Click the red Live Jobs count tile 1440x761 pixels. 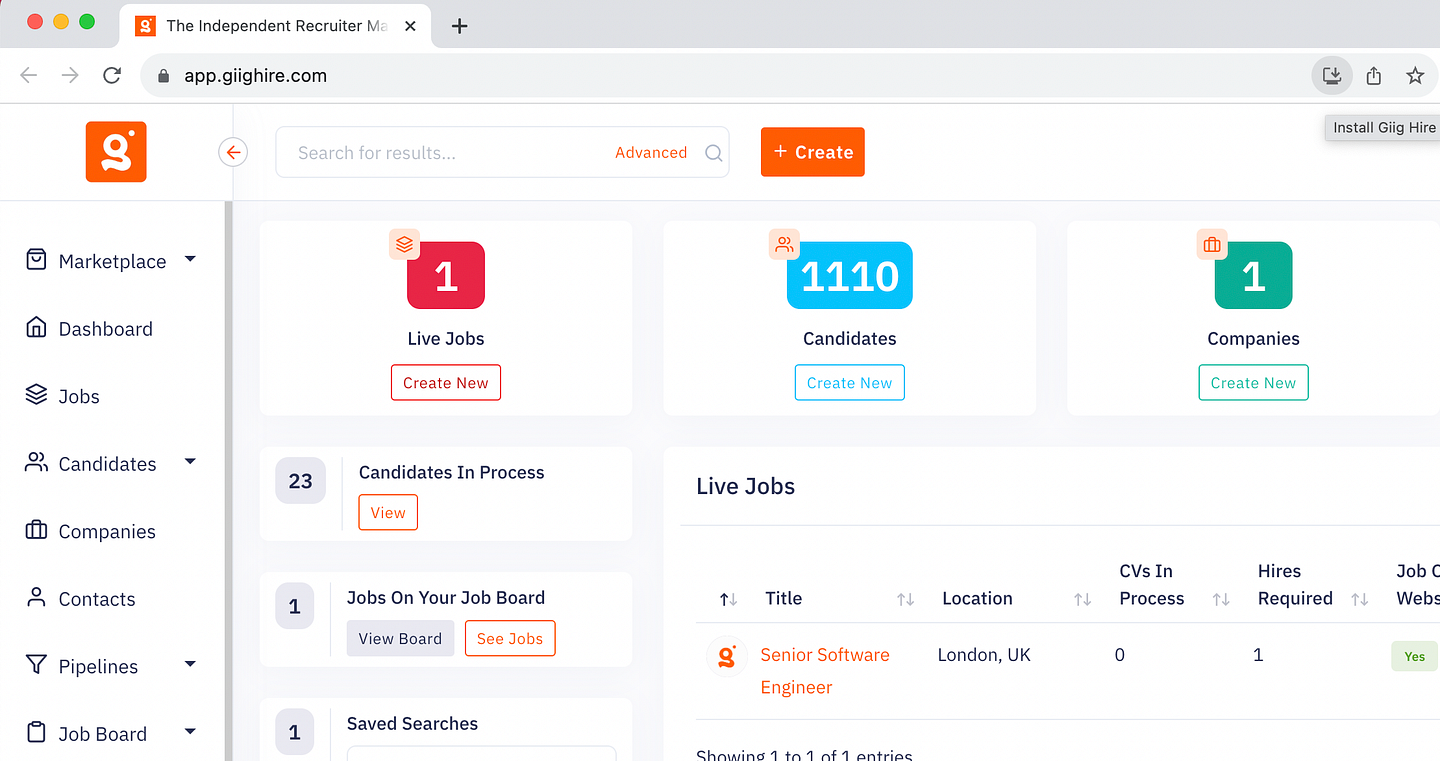tap(446, 275)
